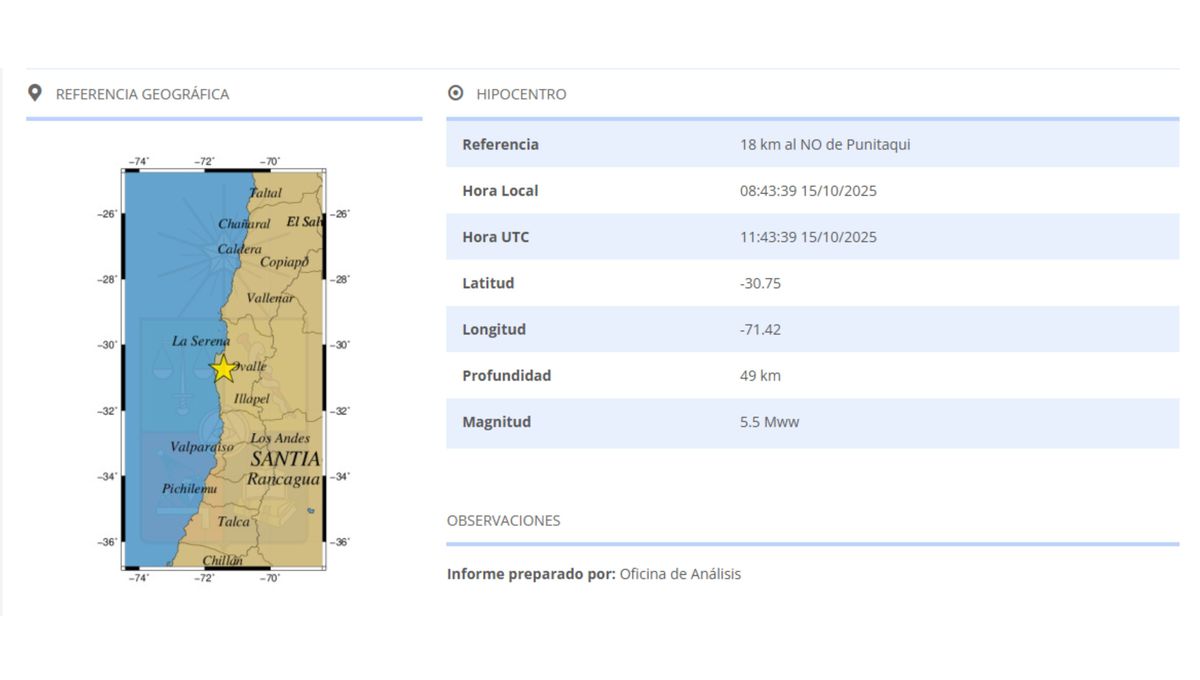
Task: Click the Observaciones section heading
Action: tap(503, 520)
